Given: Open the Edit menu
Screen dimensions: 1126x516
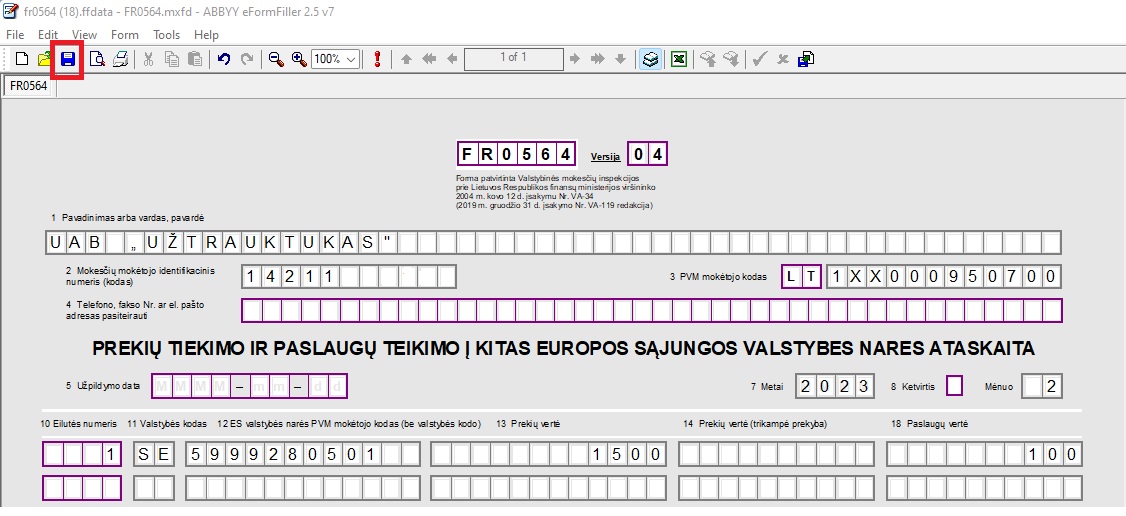Looking at the screenshot, I should click(48, 34).
